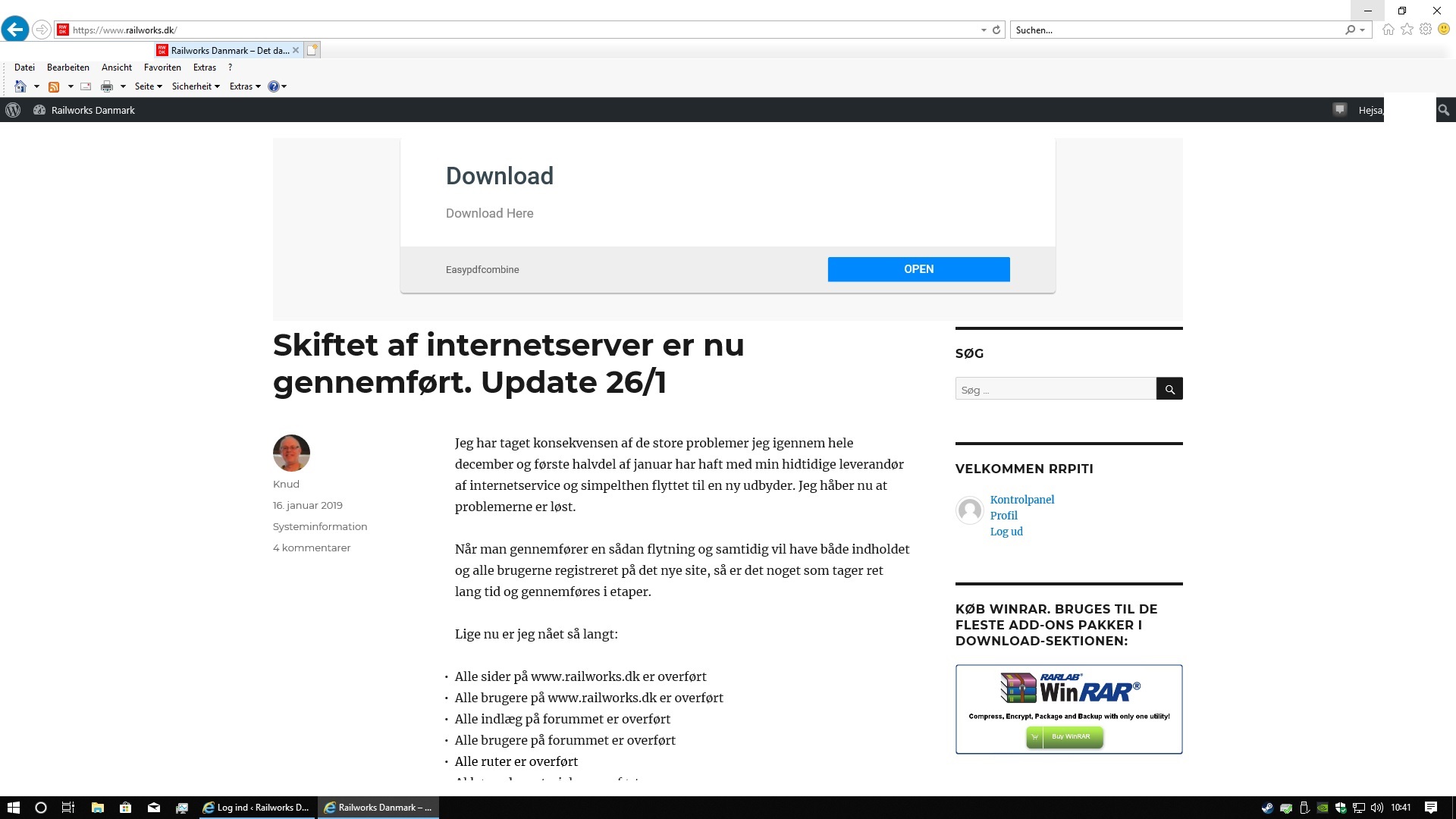Click the favorites star icon
Screen dimensions: 1456x819
[1407, 30]
